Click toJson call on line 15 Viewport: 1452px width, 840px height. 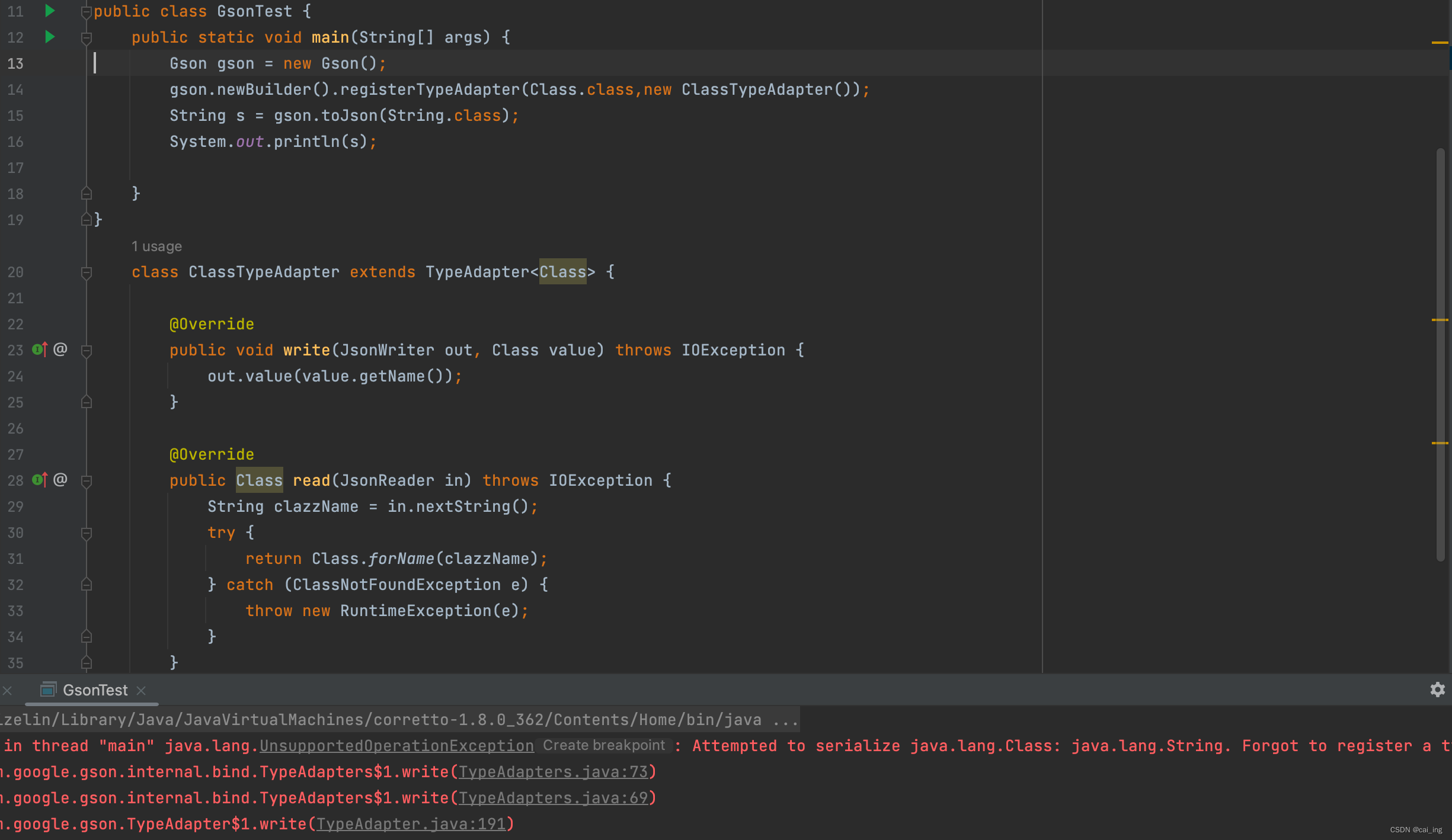tap(349, 116)
